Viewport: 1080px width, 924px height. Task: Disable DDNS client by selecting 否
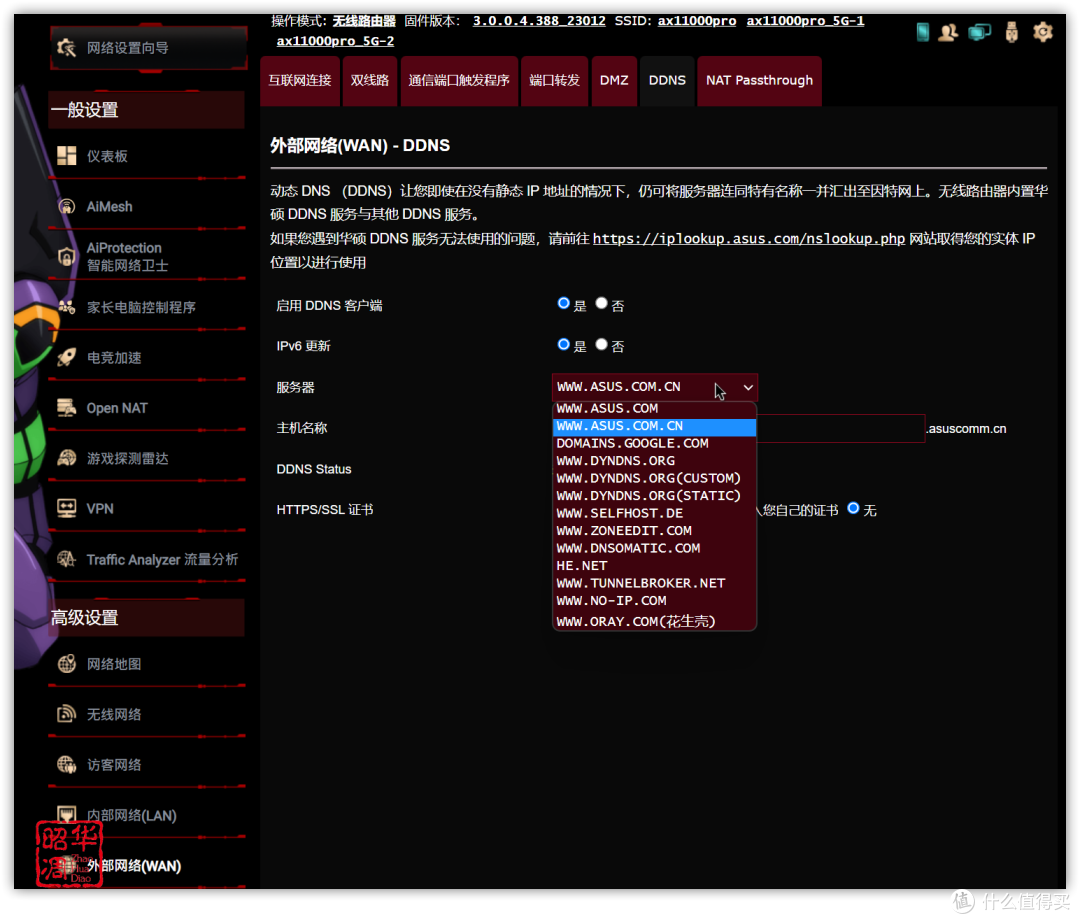point(601,303)
